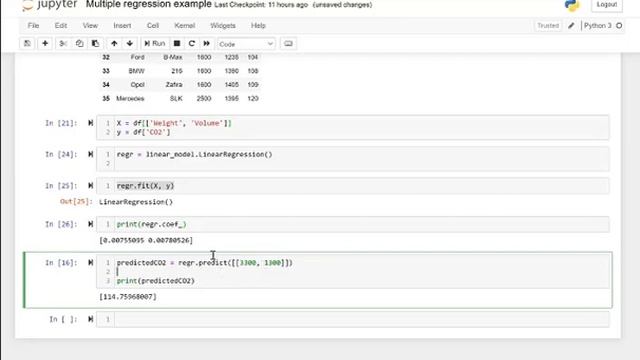640x360 pixels.
Task: Move the selected cell down
Action: [x=130, y=44]
